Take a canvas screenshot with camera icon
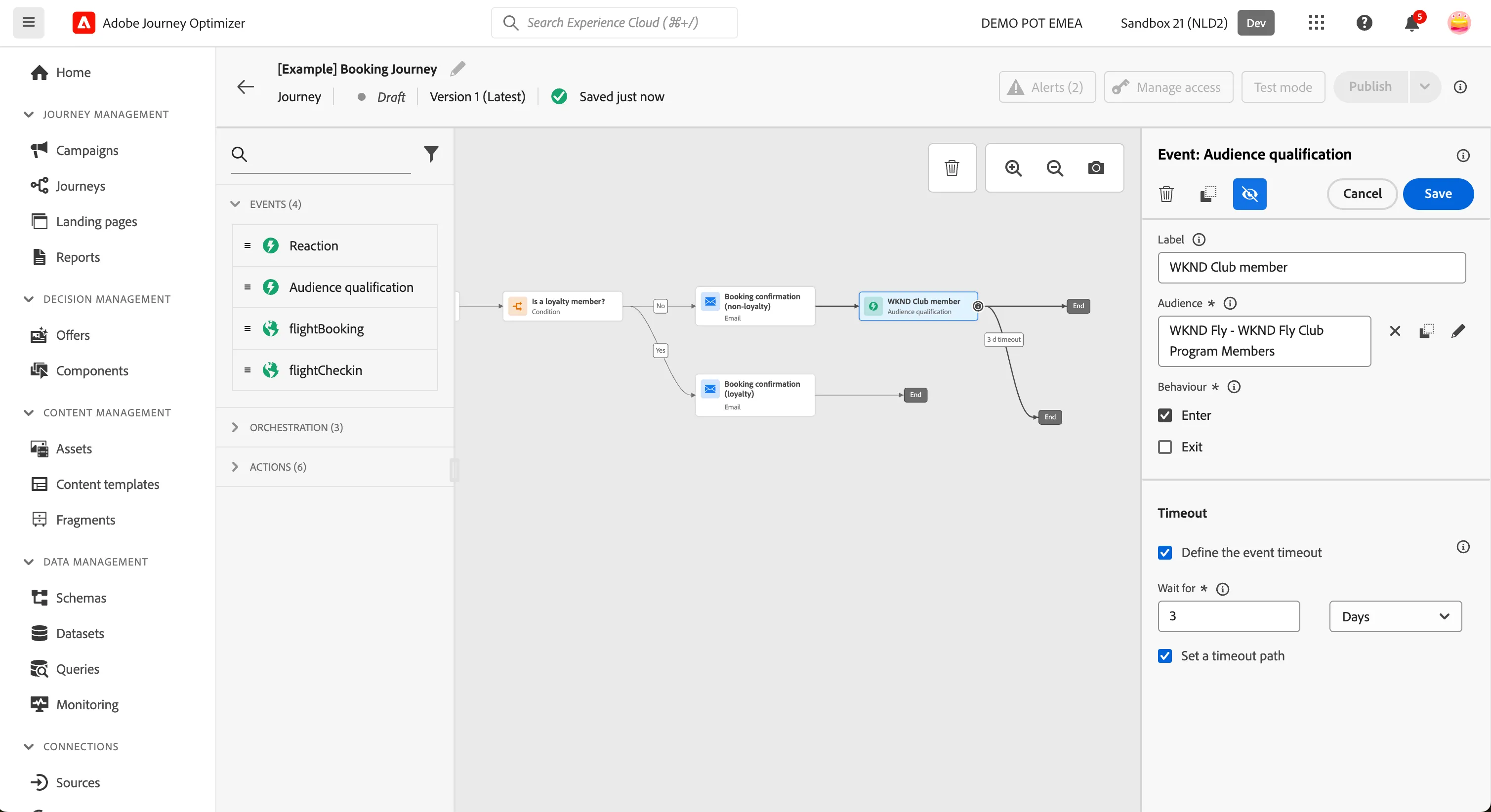 pyautogui.click(x=1096, y=168)
